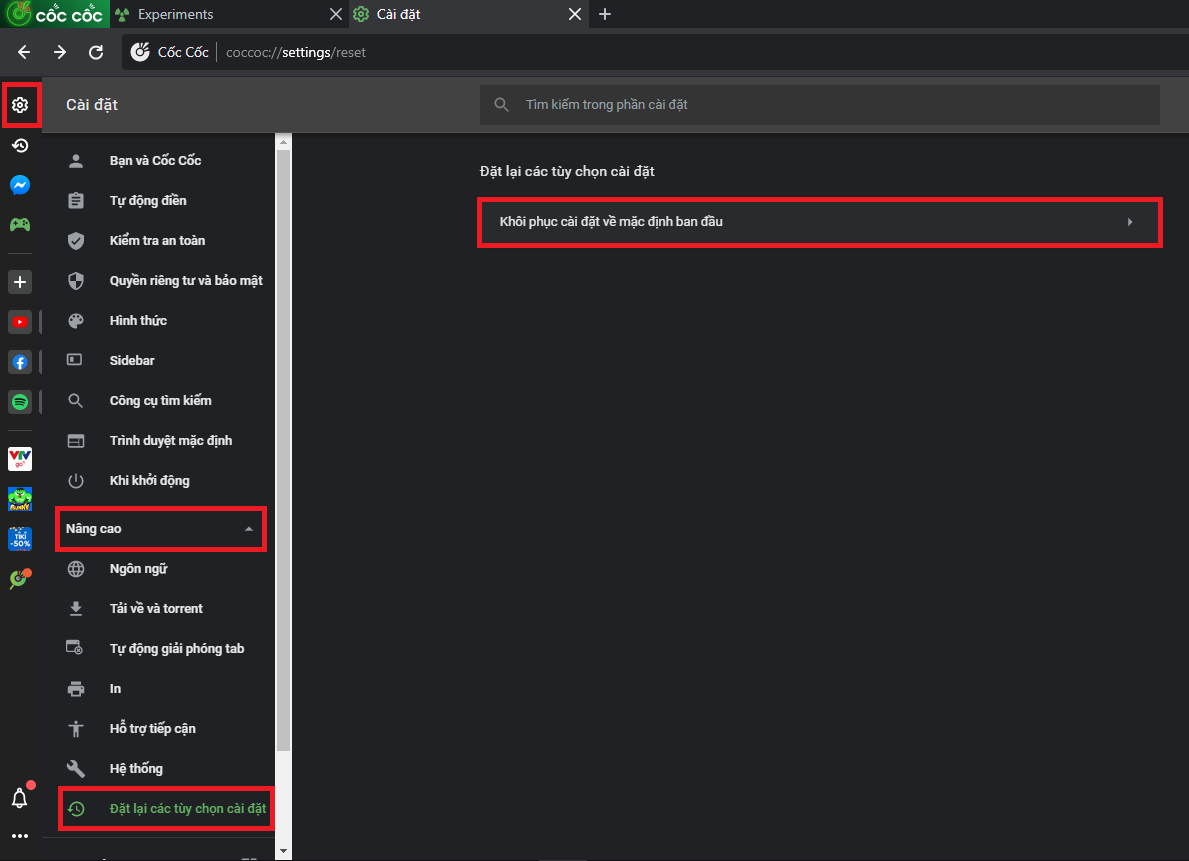Open VTV Go sidebar shortcut
Image resolution: width=1189 pixels, height=861 pixels.
click(20, 459)
